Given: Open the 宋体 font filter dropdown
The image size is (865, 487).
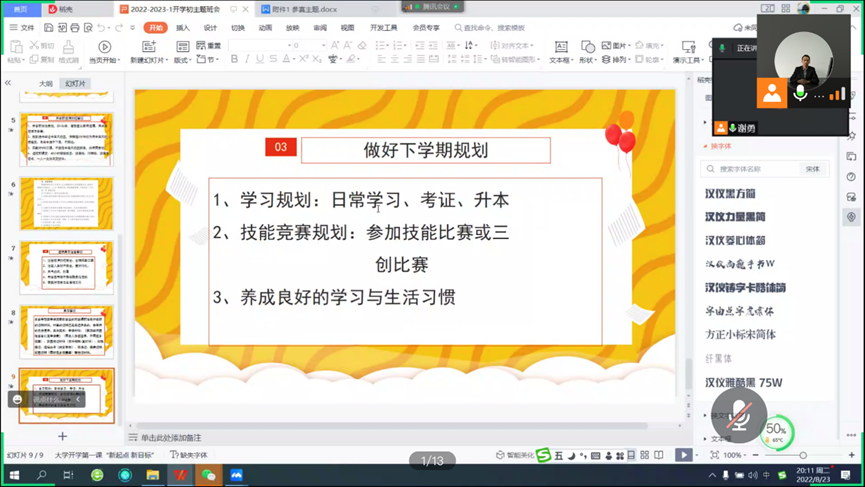Looking at the screenshot, I should pyautogui.click(x=814, y=169).
